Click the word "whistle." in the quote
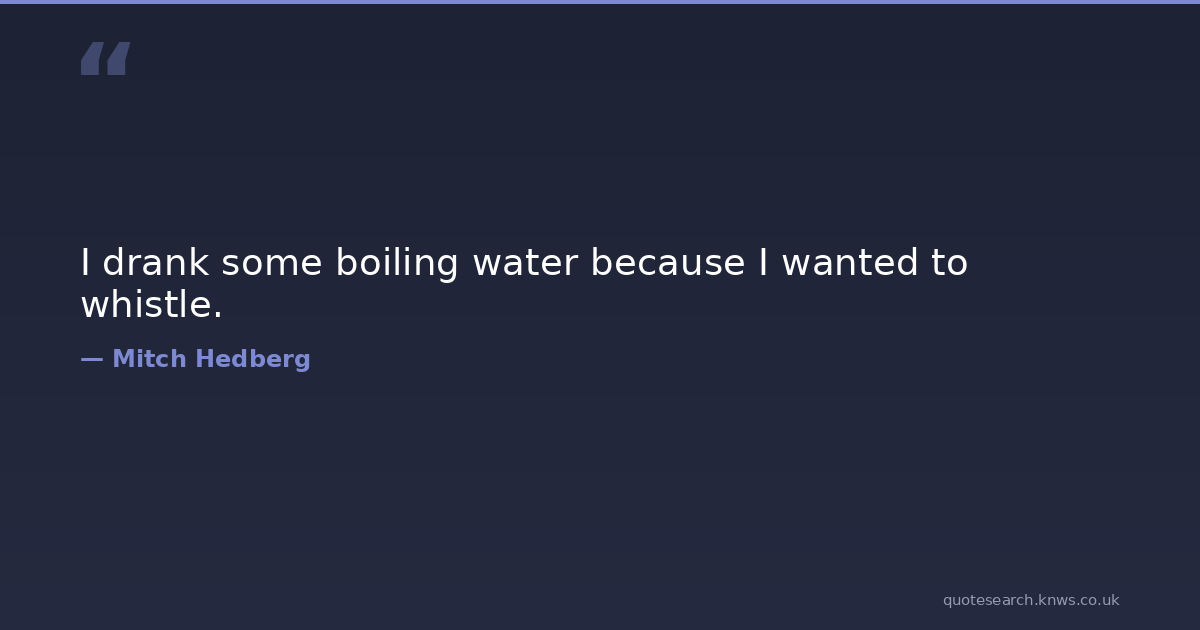Image resolution: width=1200 pixels, height=630 pixels. (151, 305)
